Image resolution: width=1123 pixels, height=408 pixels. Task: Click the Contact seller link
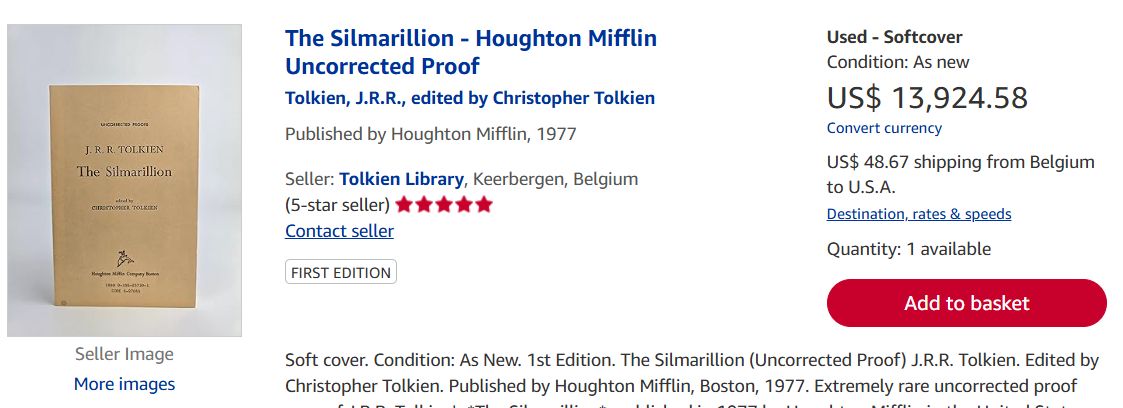point(339,231)
